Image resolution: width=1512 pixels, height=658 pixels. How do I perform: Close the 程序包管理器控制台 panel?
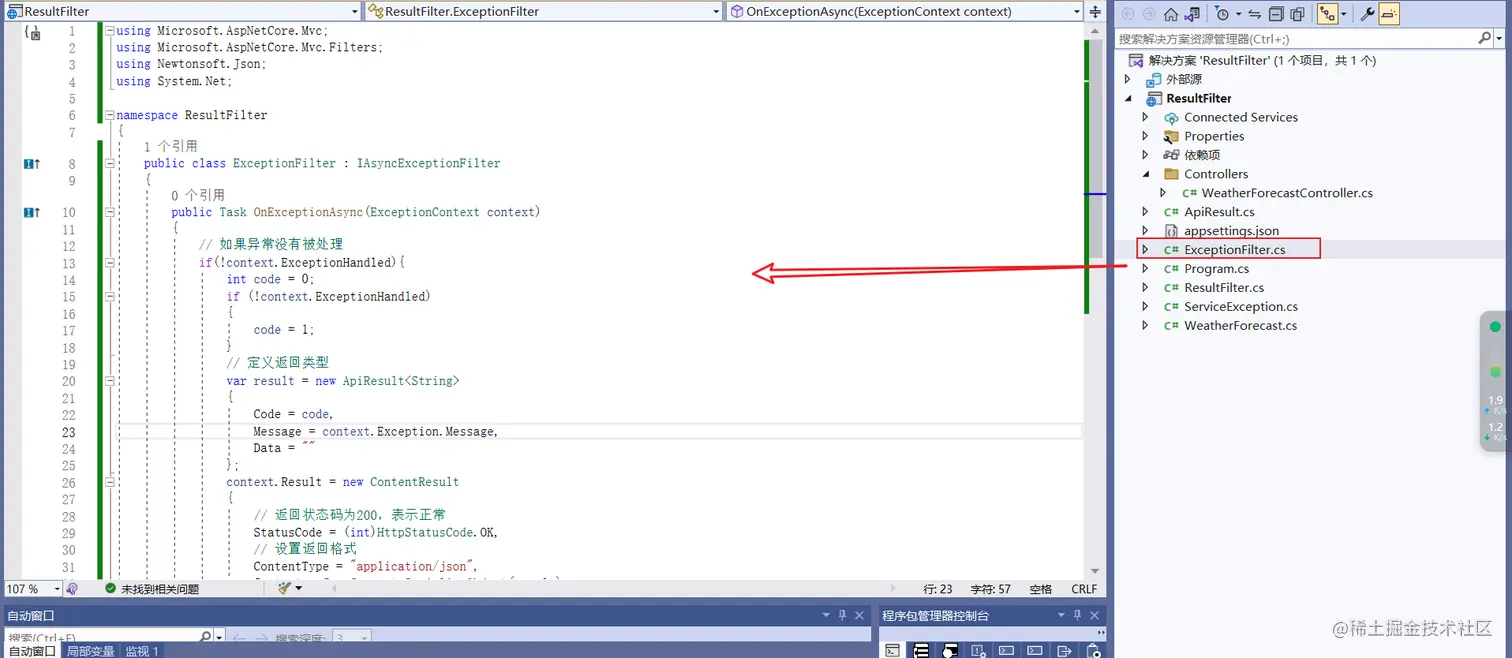click(1096, 615)
